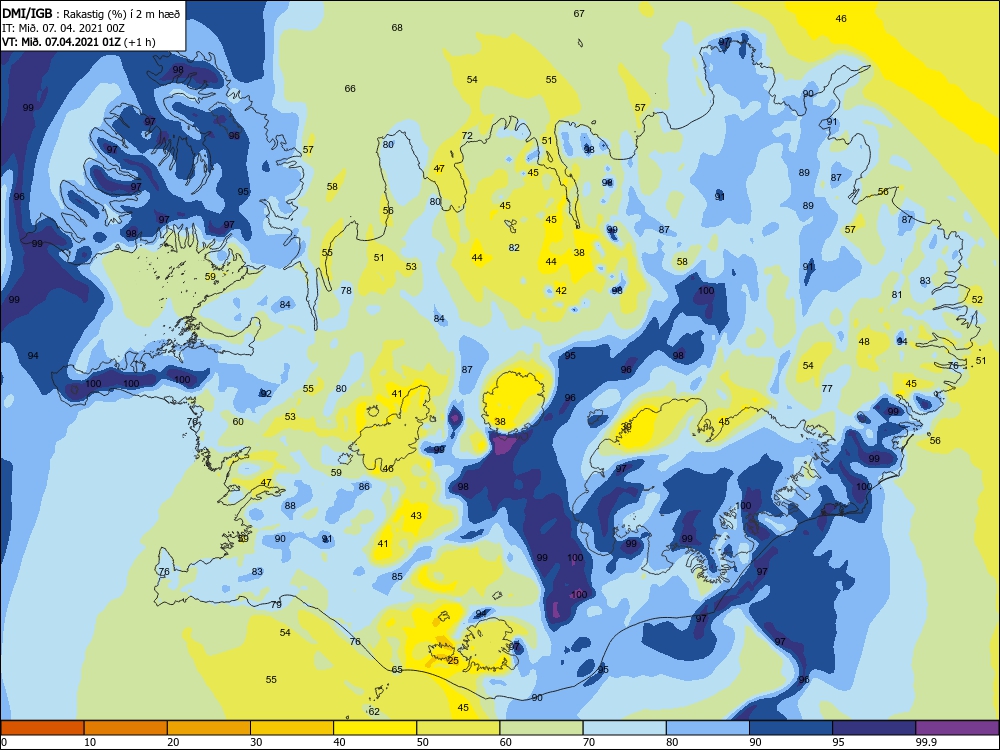Select the map value '77'
Viewport: 1000px width, 750px height.
click(x=827, y=388)
